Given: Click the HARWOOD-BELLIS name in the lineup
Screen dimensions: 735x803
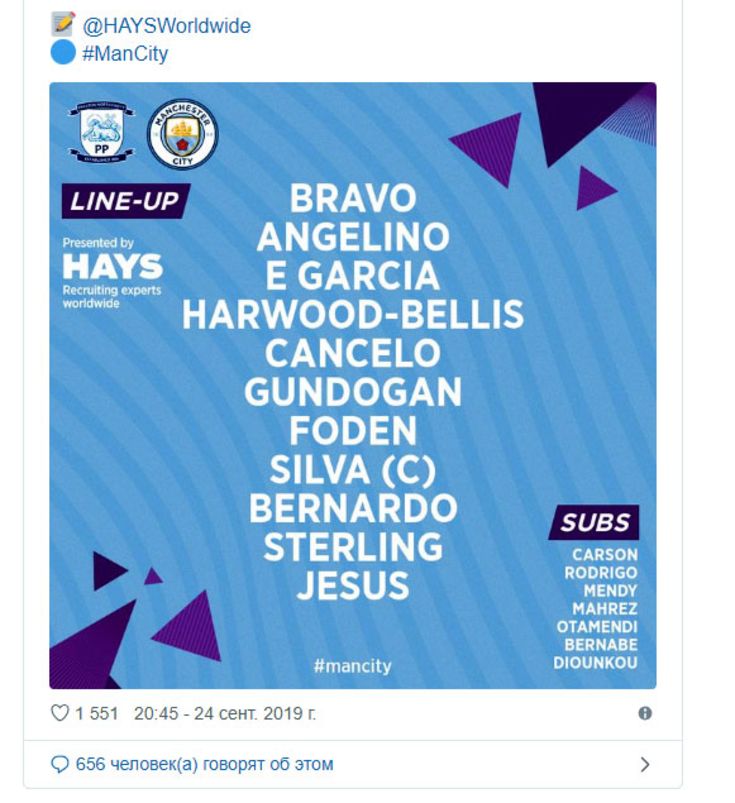Looking at the screenshot, I should (x=353, y=314).
